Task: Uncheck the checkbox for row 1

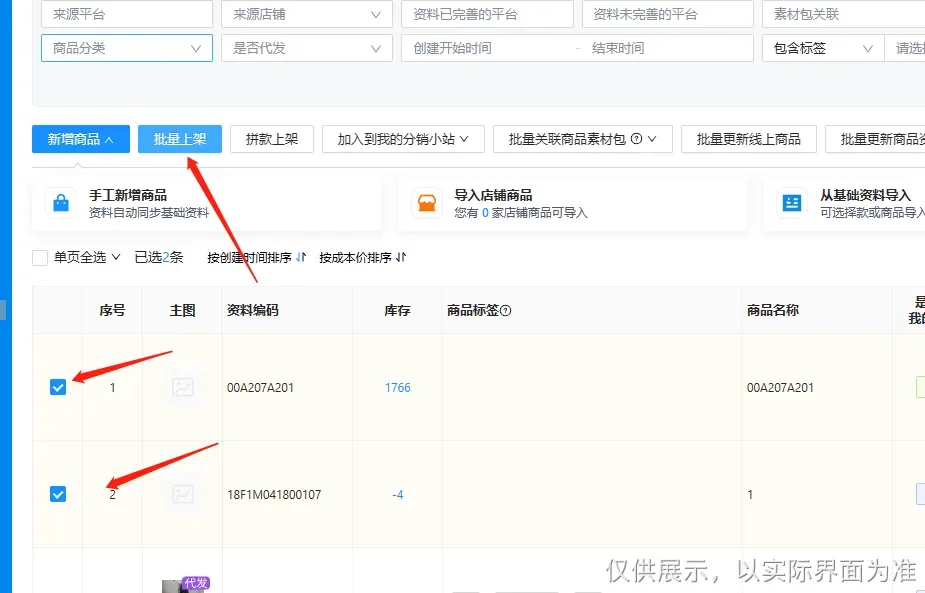Action: [58, 387]
